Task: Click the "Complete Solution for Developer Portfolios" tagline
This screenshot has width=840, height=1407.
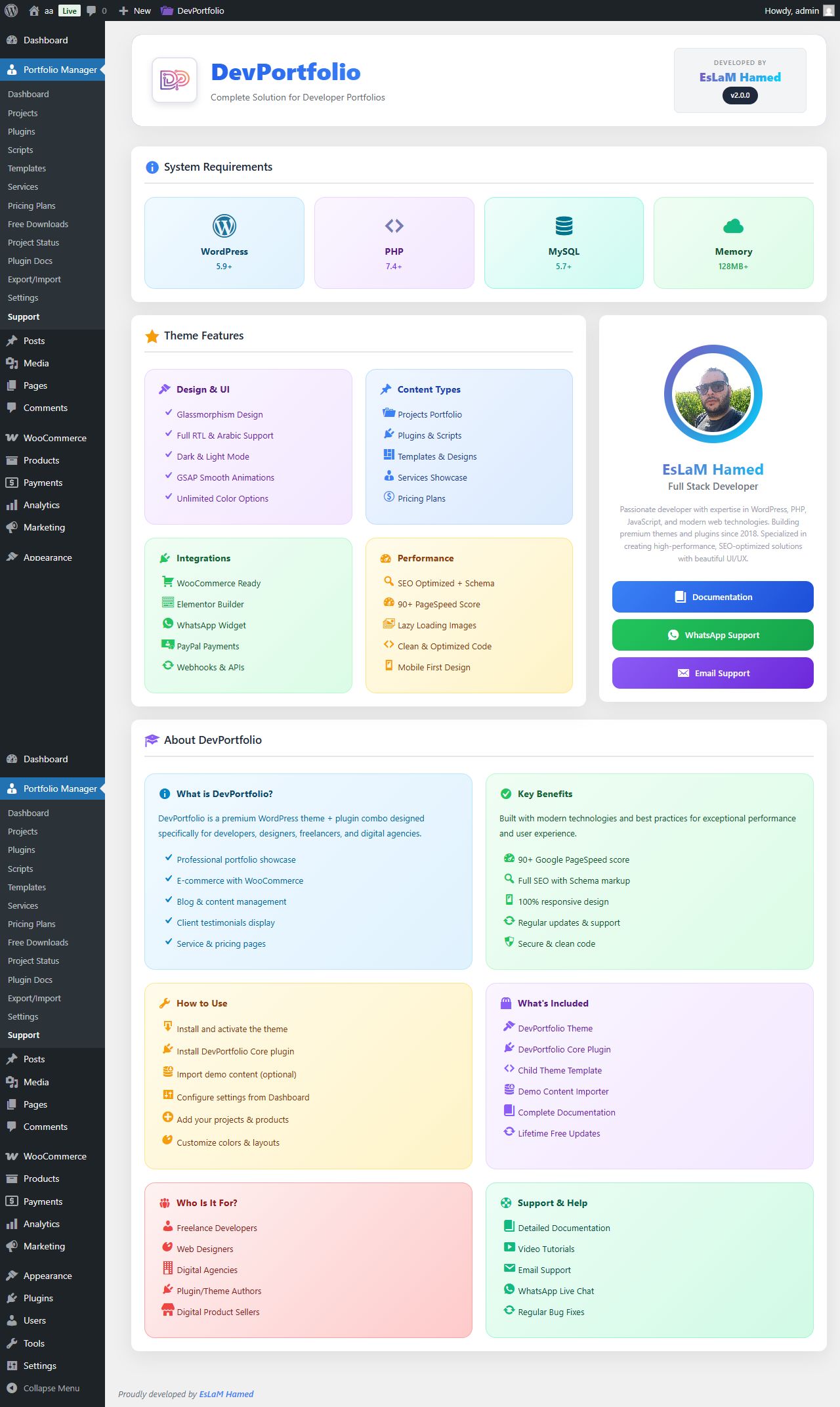Action: click(x=298, y=97)
